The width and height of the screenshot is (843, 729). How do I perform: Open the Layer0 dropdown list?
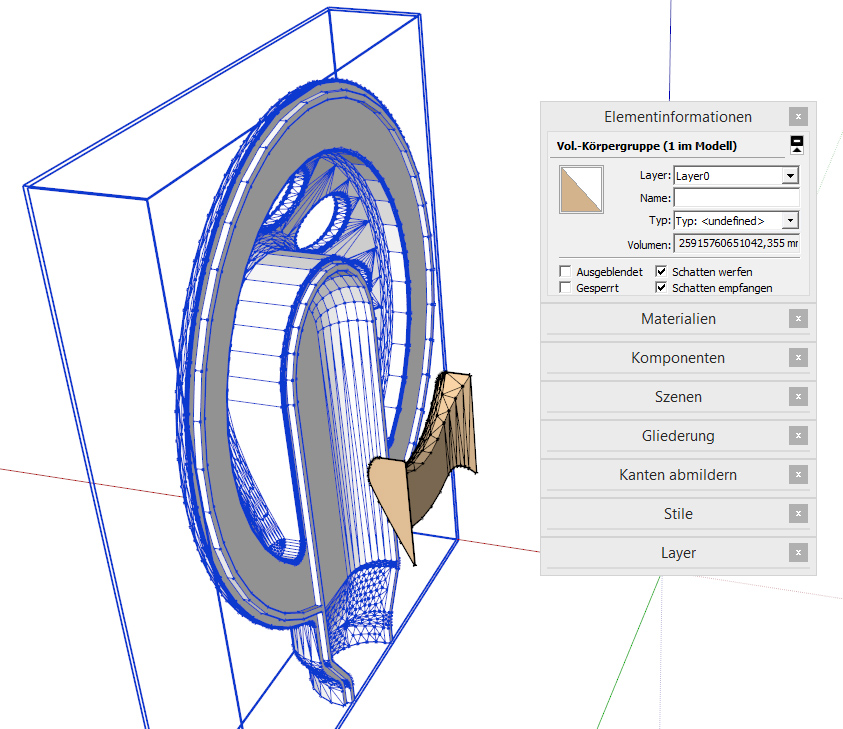790,176
